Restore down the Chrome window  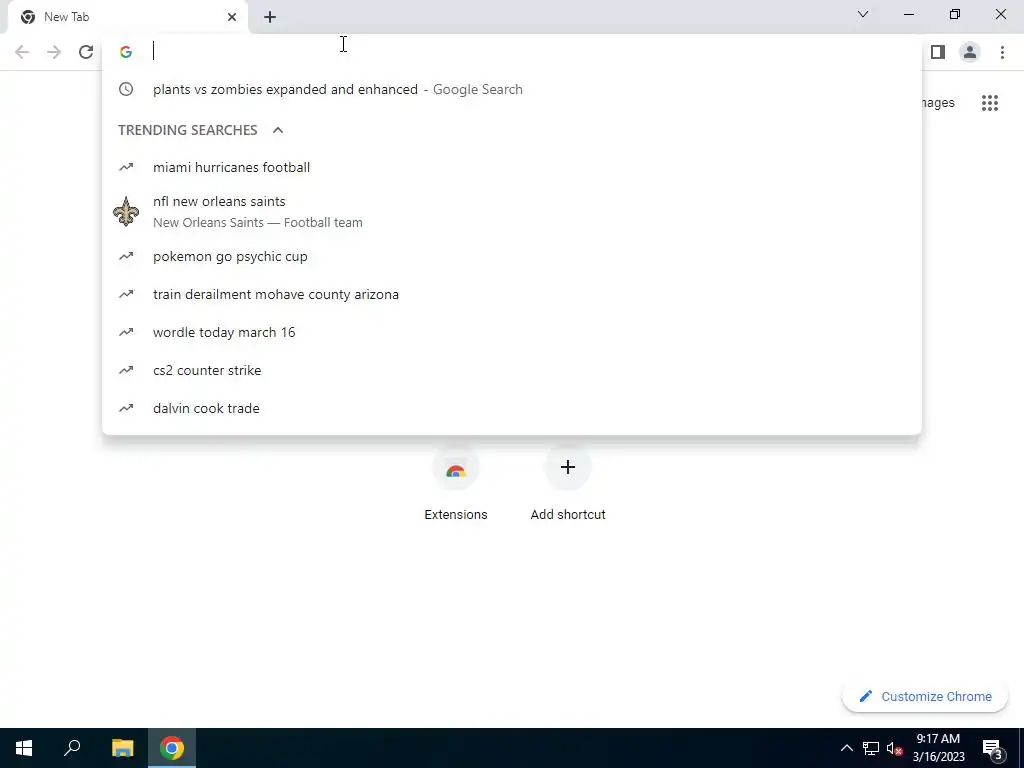[x=955, y=14]
